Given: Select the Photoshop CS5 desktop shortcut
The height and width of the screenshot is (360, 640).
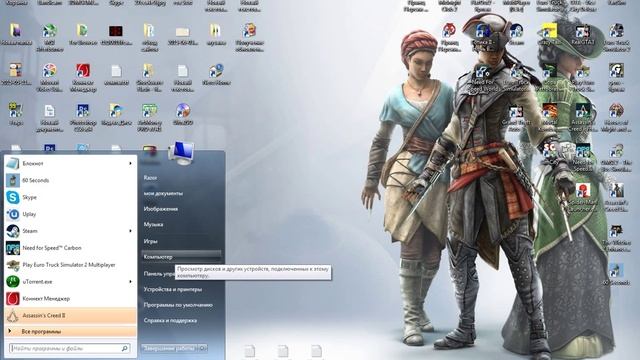Looking at the screenshot, I should pos(83,117).
